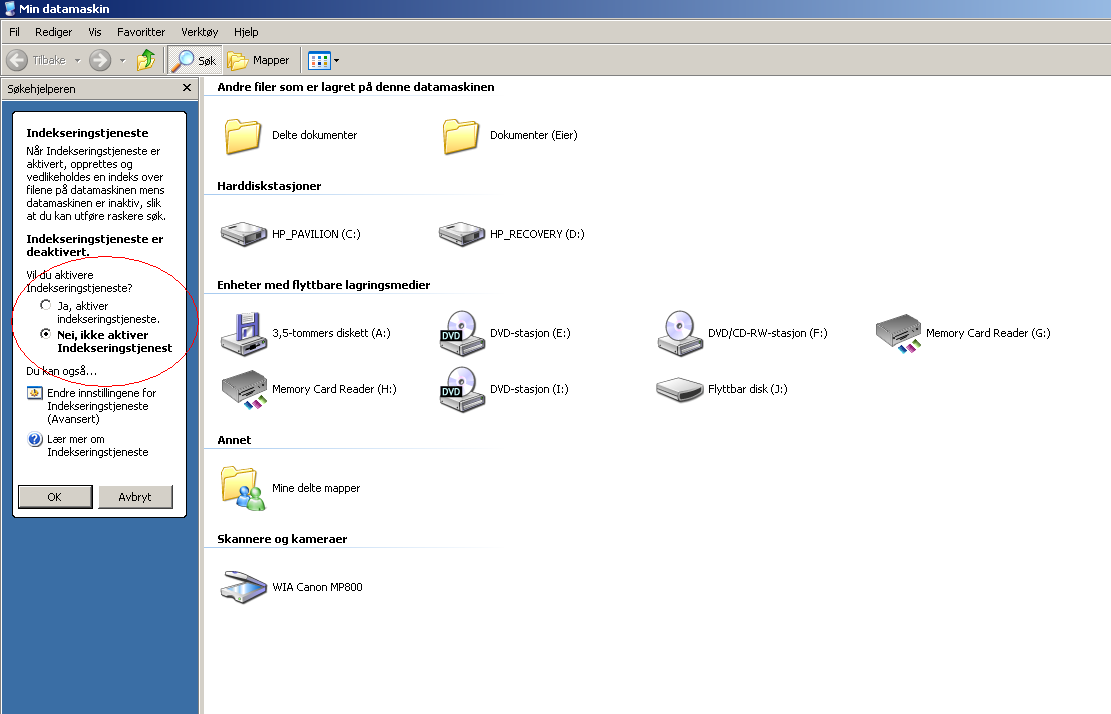
Task: Select the Memory Card Reader (G:) icon
Action: (898, 333)
